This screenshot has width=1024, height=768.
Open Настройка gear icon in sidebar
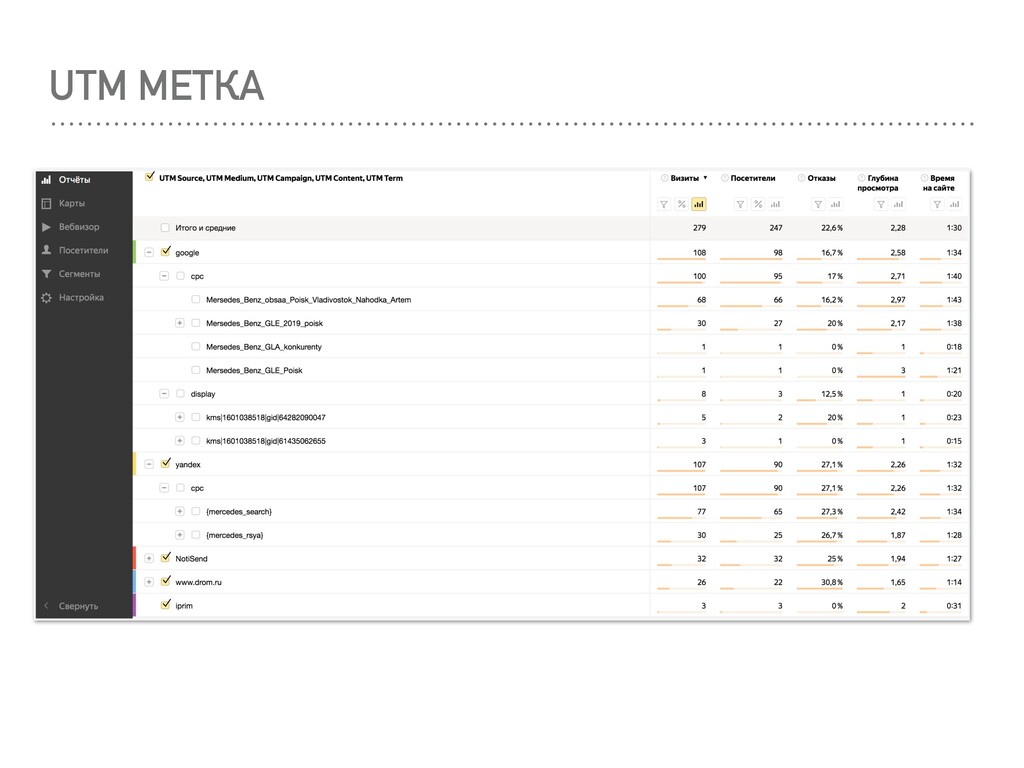(x=45, y=298)
